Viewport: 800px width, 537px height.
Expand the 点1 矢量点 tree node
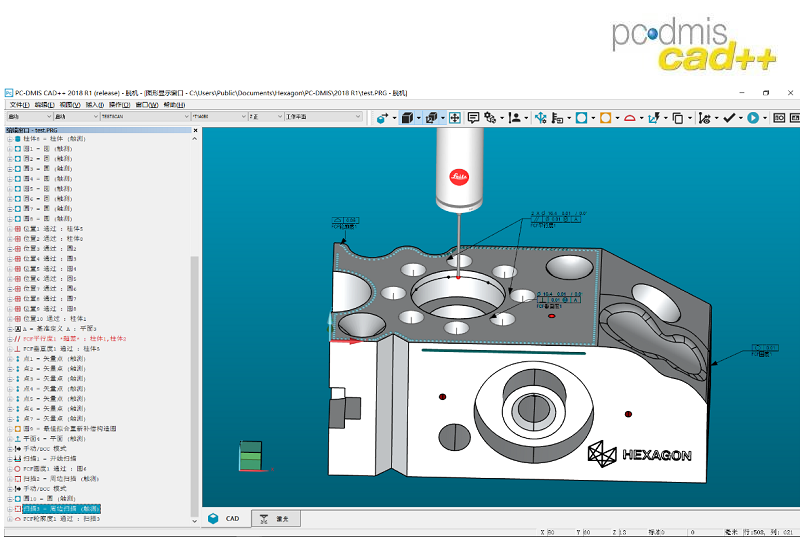click(x=10, y=359)
